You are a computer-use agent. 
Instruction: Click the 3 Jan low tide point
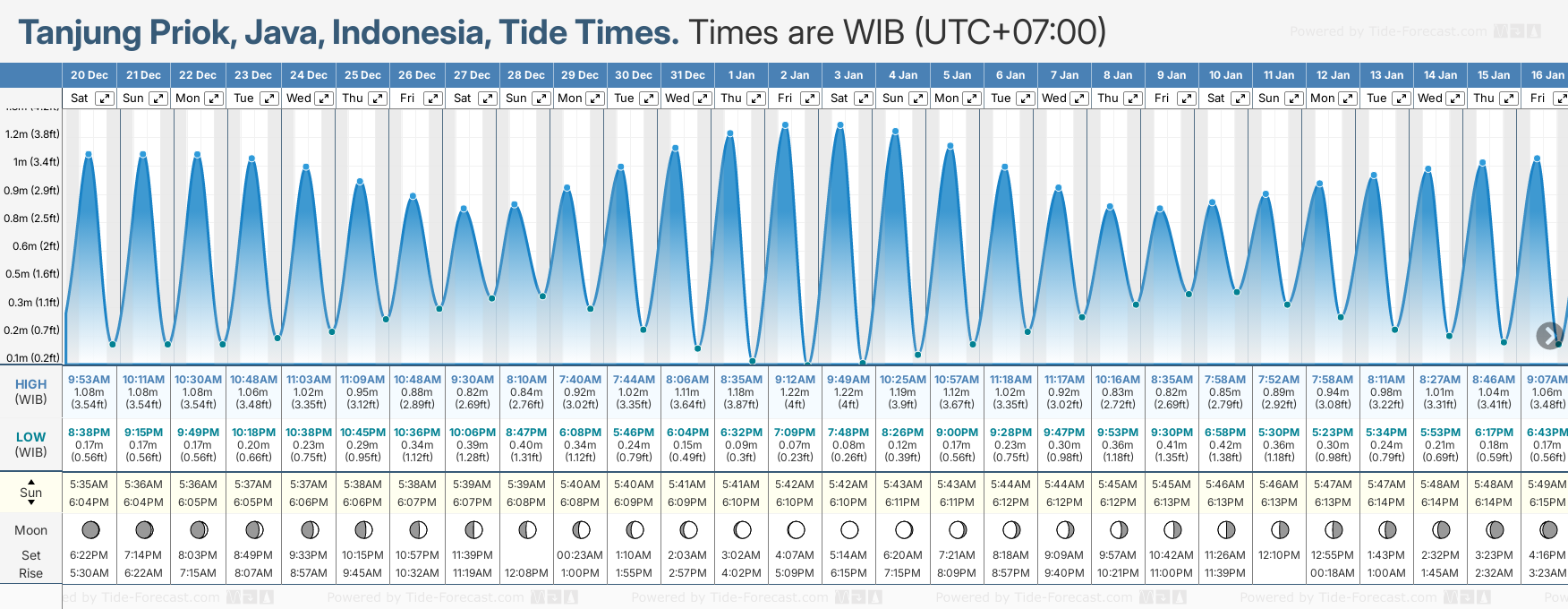point(863,362)
